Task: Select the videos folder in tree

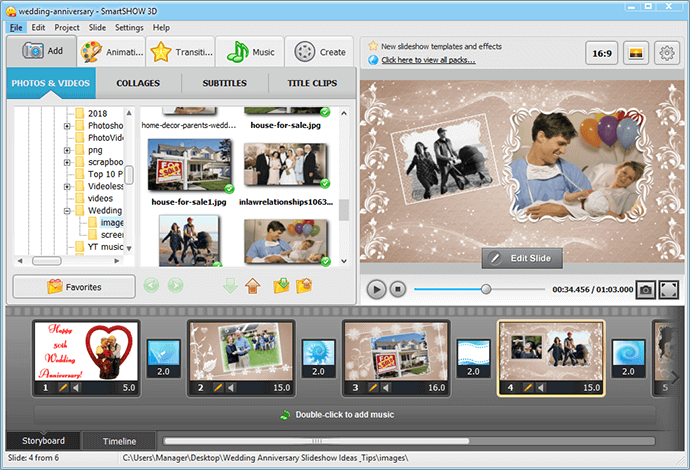Action: point(100,198)
